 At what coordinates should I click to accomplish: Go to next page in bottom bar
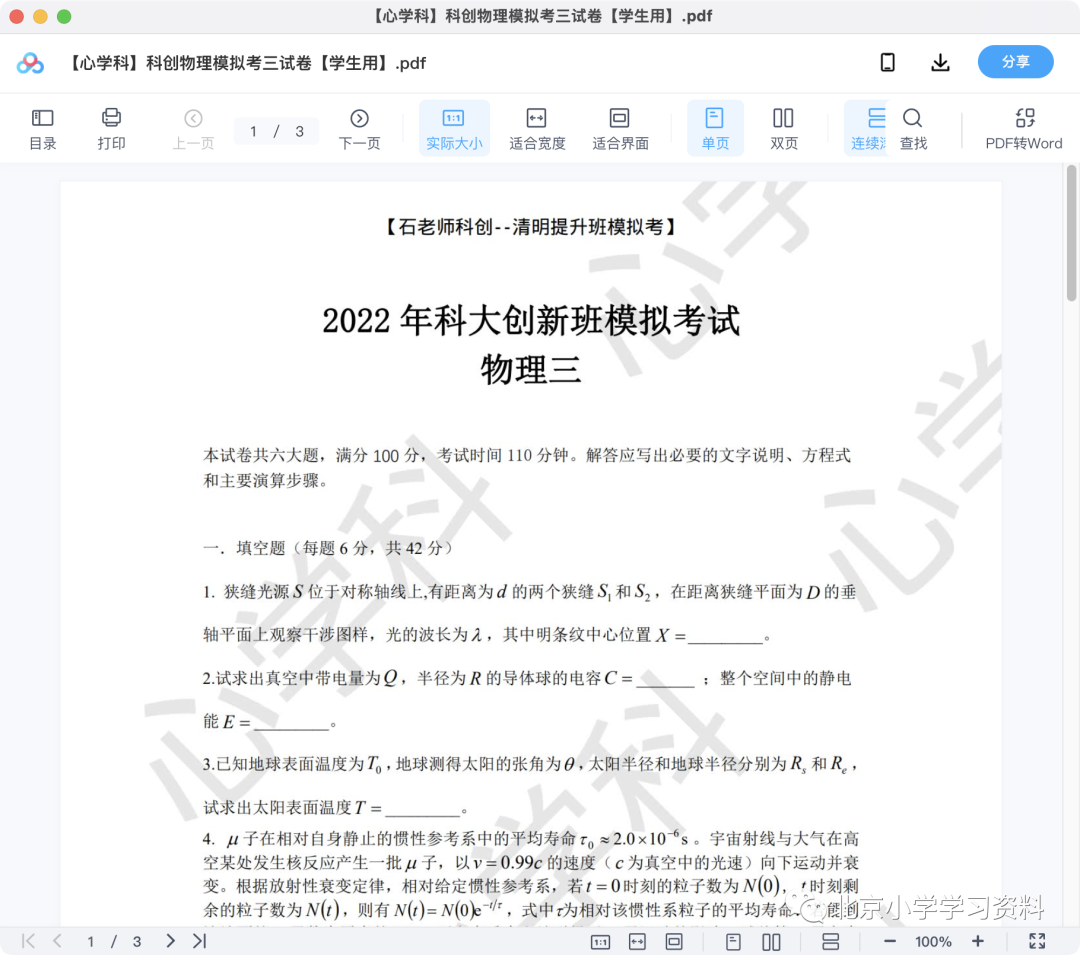coord(170,941)
